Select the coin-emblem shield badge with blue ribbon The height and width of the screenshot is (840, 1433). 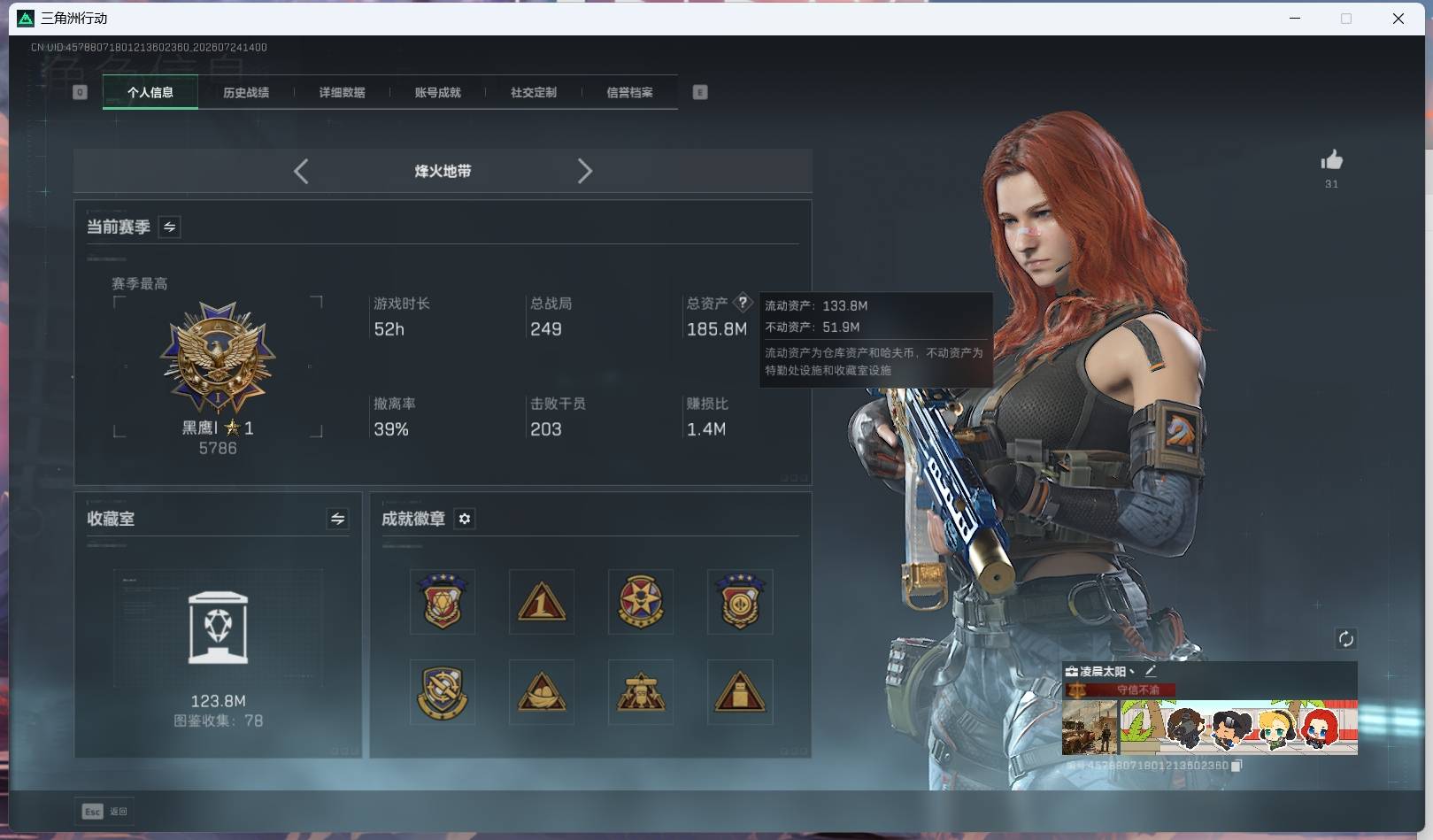point(740,601)
